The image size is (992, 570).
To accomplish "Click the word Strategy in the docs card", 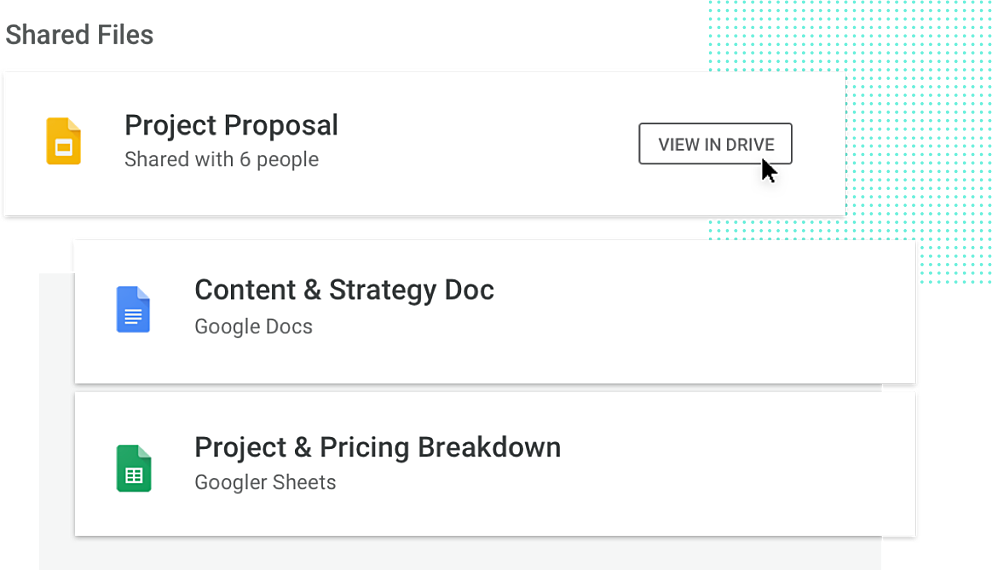I will (x=383, y=290).
